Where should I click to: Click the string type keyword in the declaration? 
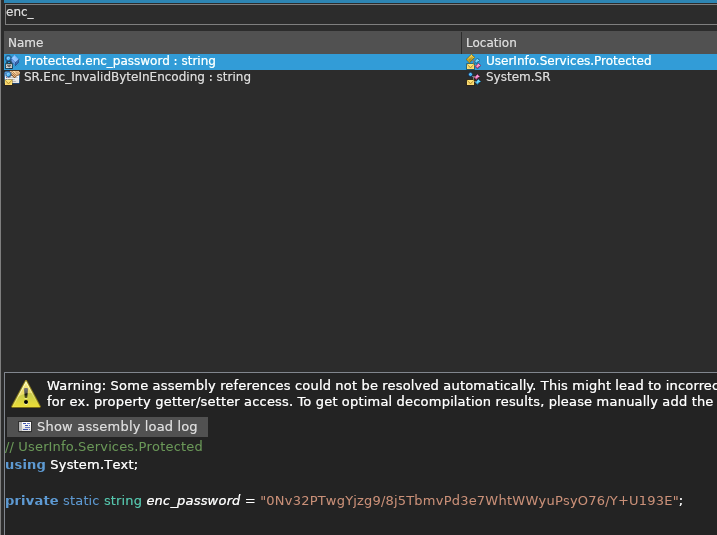point(123,501)
